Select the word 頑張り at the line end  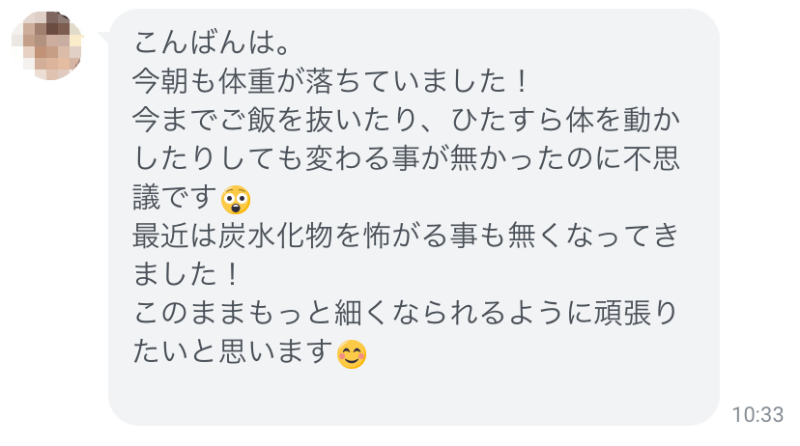click(636, 313)
